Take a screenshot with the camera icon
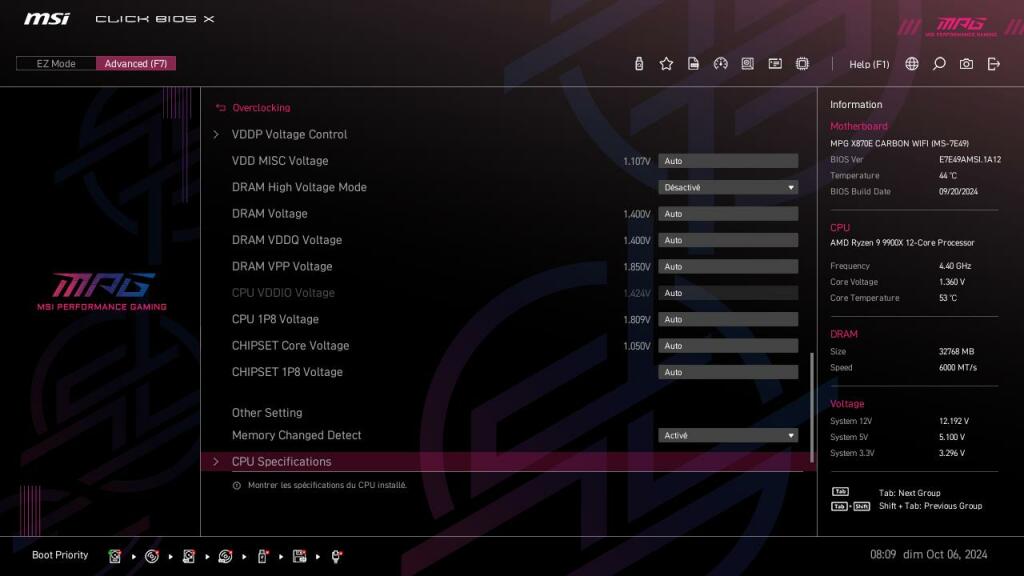Image resolution: width=1024 pixels, height=576 pixels. (x=966, y=63)
